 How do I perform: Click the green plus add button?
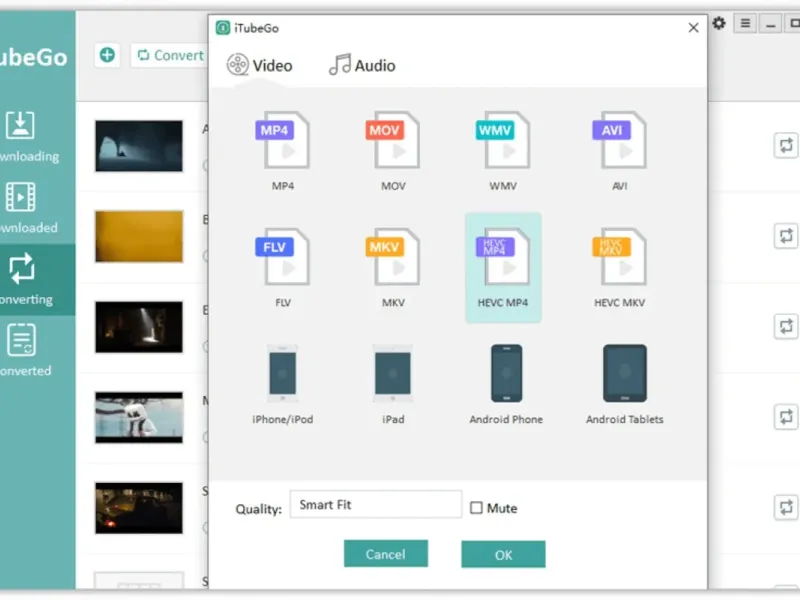(x=107, y=55)
